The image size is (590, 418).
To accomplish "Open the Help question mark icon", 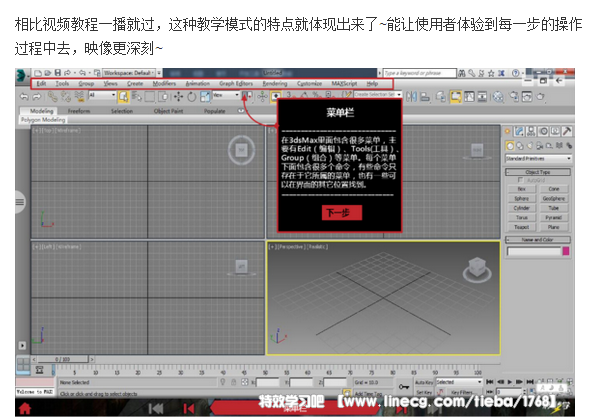I will click(516, 73).
